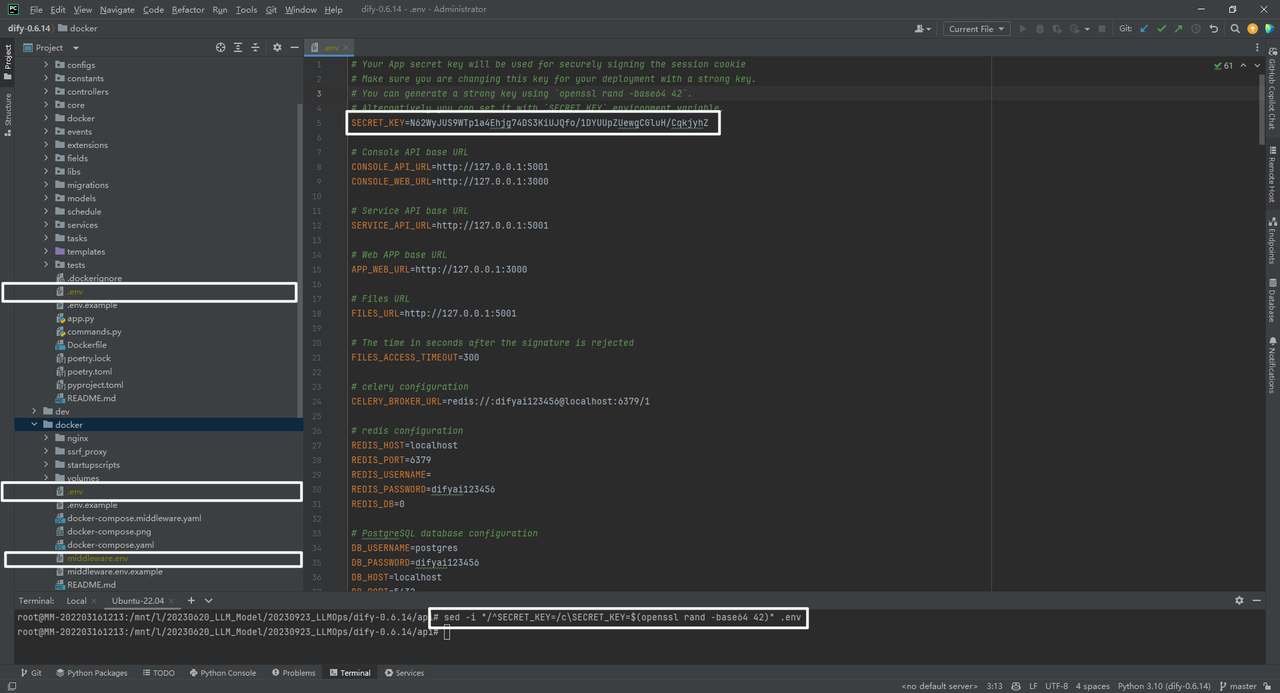This screenshot has width=1280, height=693.
Task: Open the Services tool window
Action: coord(404,672)
